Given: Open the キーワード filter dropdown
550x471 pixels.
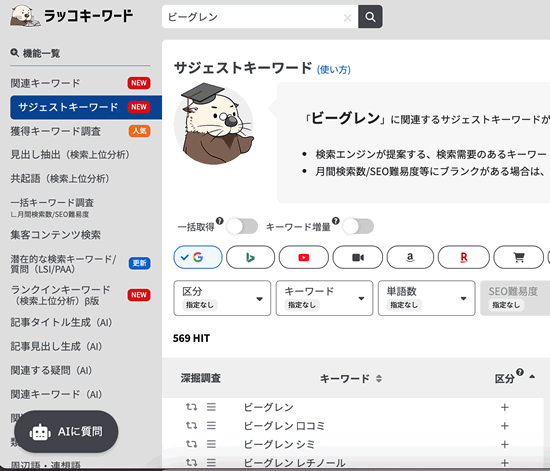Looking at the screenshot, I should [324, 298].
